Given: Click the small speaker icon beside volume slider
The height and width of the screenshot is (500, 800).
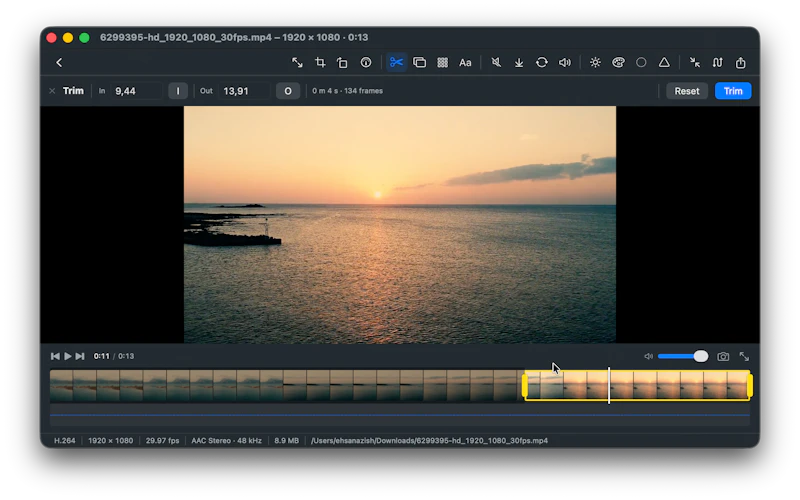Looking at the screenshot, I should 648,356.
